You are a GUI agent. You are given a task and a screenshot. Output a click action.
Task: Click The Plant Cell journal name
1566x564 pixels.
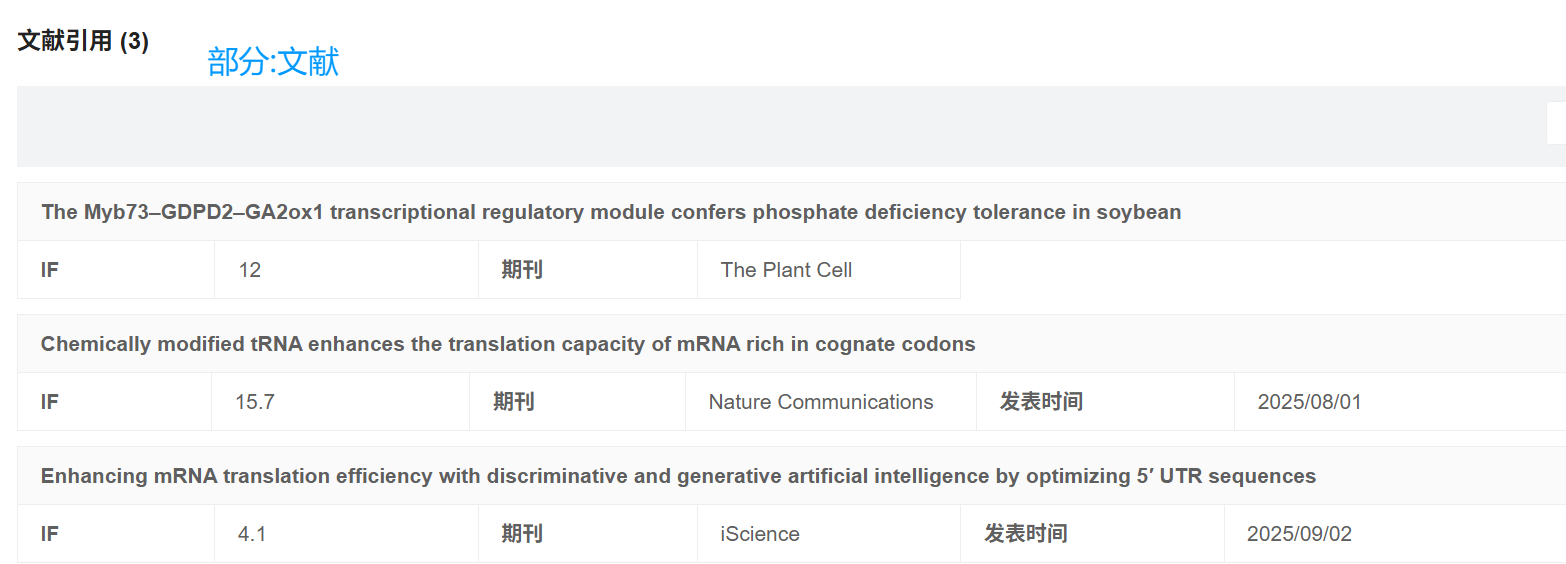[786, 270]
